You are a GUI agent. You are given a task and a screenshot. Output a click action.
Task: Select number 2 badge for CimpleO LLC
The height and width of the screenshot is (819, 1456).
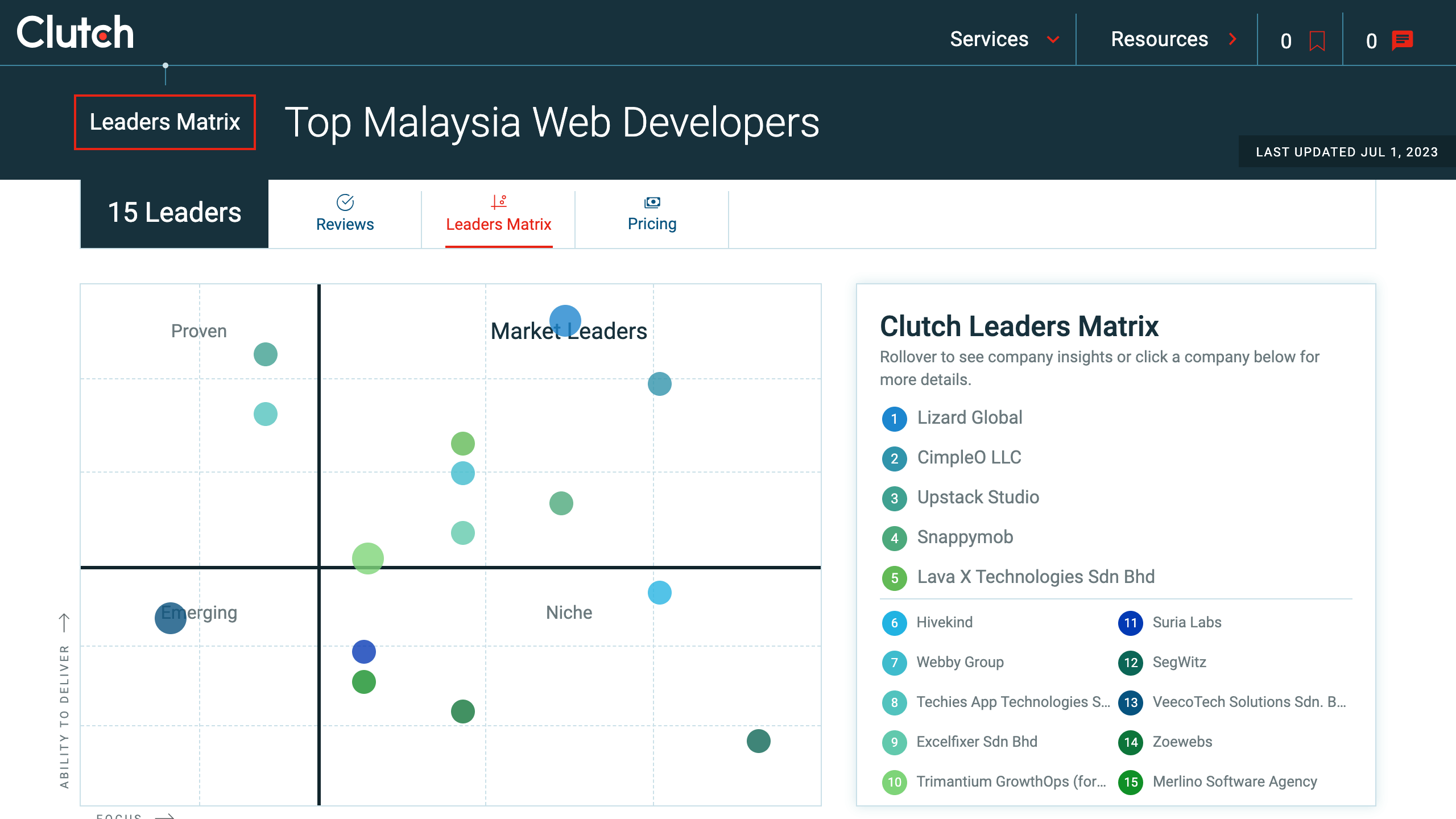895,458
